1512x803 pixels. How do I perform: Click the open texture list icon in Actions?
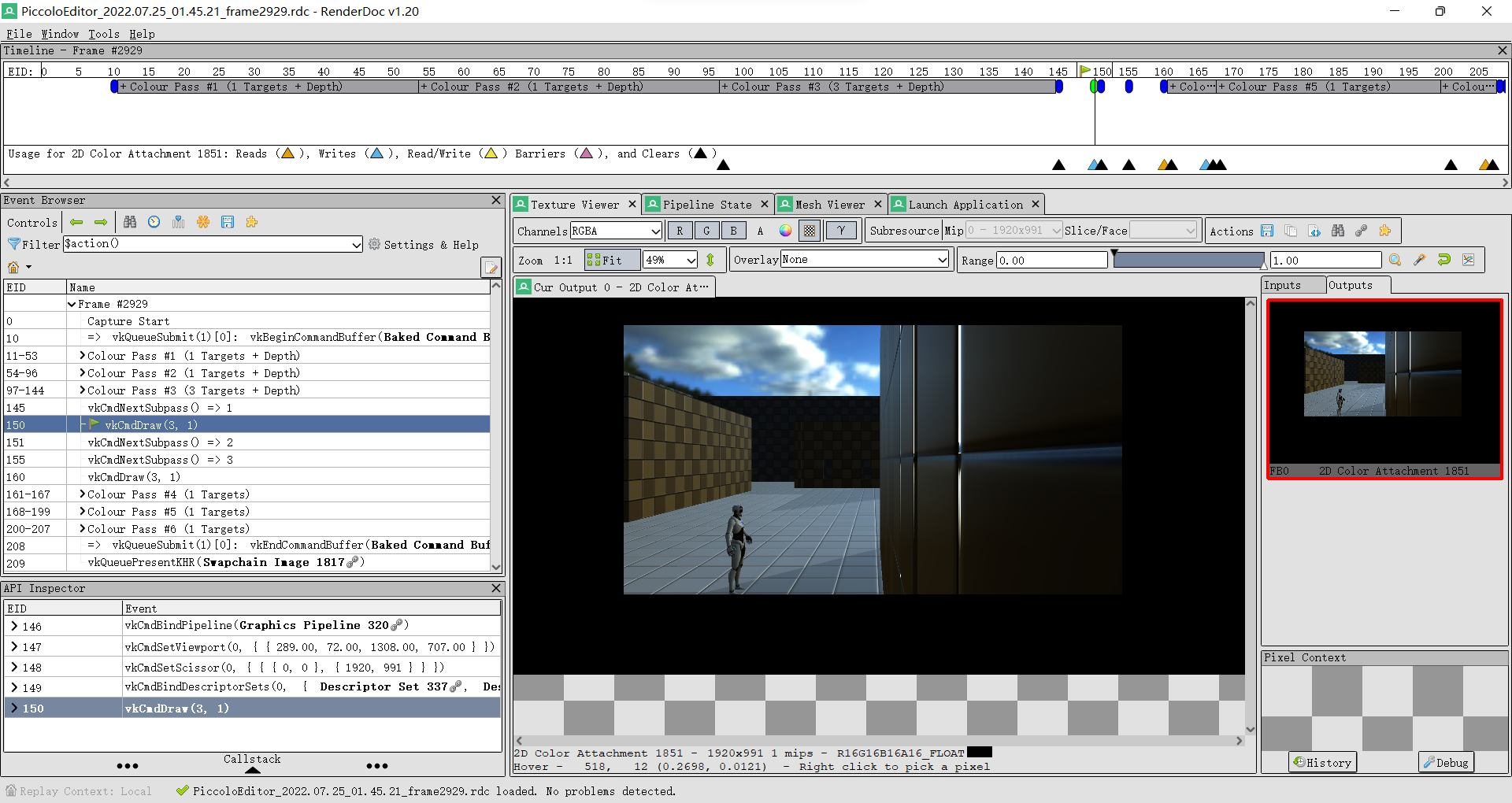point(1314,231)
